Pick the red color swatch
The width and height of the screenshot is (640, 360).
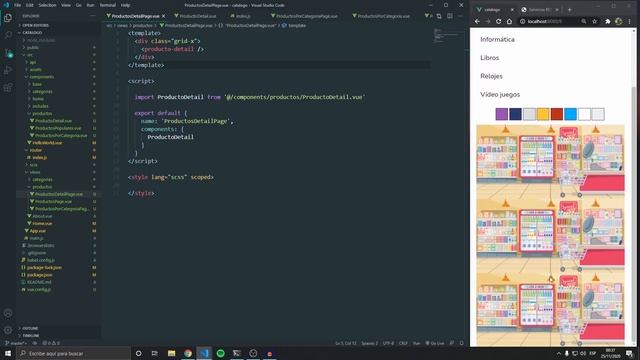click(557, 114)
